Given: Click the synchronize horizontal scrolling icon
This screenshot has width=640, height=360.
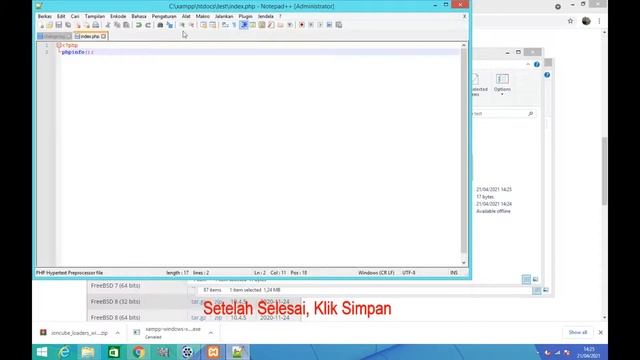Looking at the screenshot, I should tap(213, 25).
